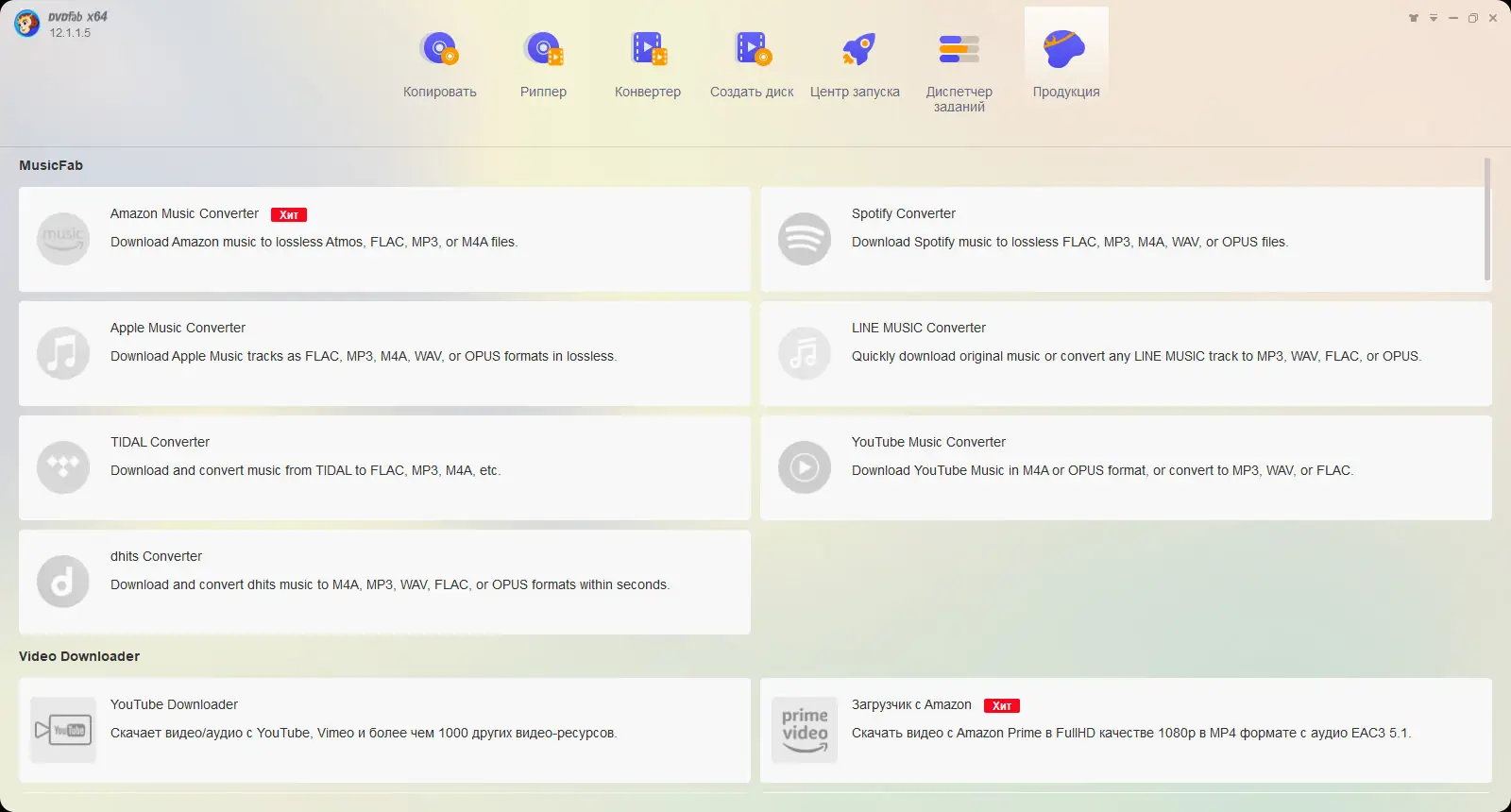This screenshot has height=812, width=1511.
Task: Click description 'Download Spotify music to lossless FLAC'
Action: (1070, 242)
